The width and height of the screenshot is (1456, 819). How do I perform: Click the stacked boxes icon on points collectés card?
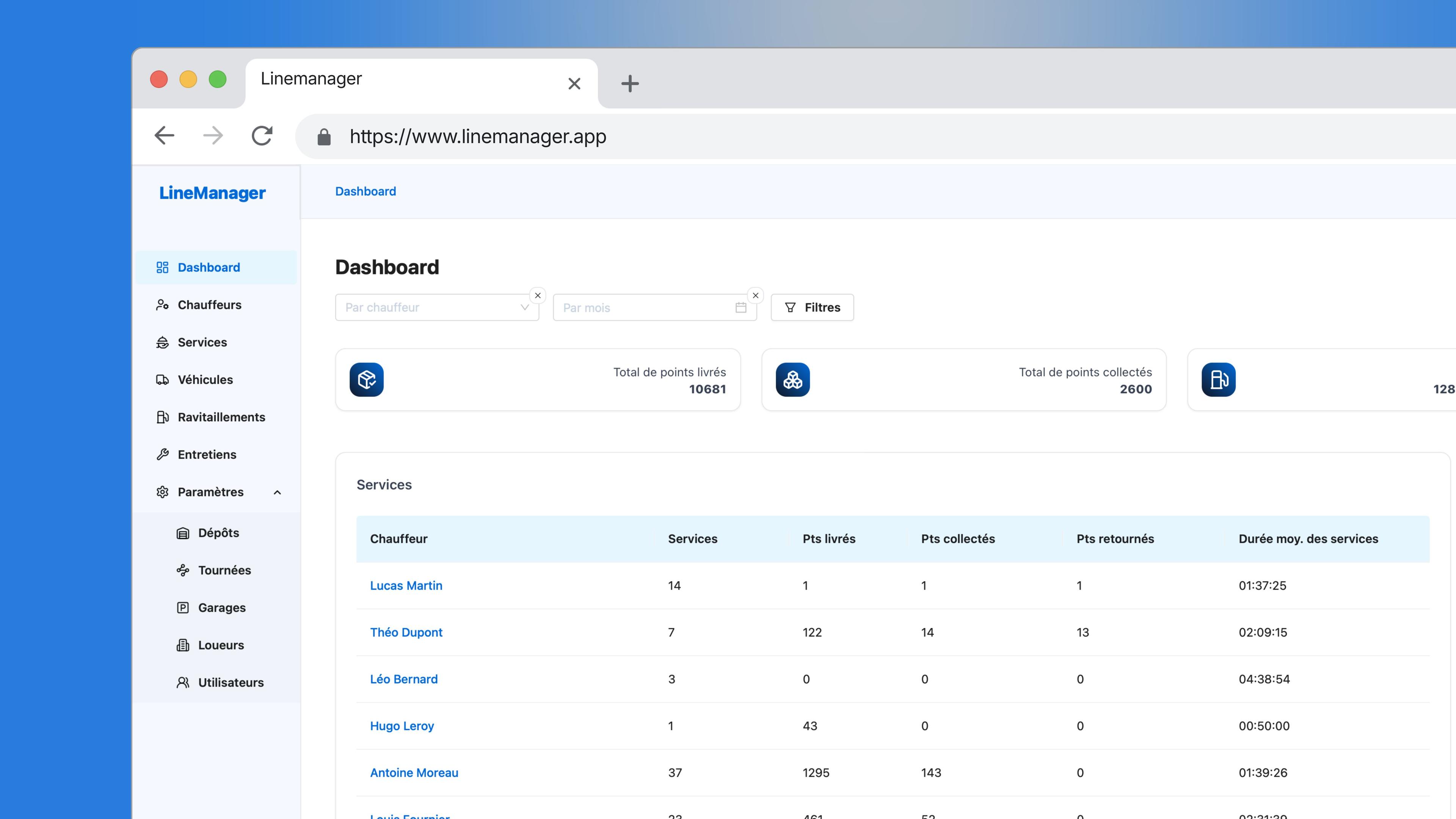(x=792, y=379)
